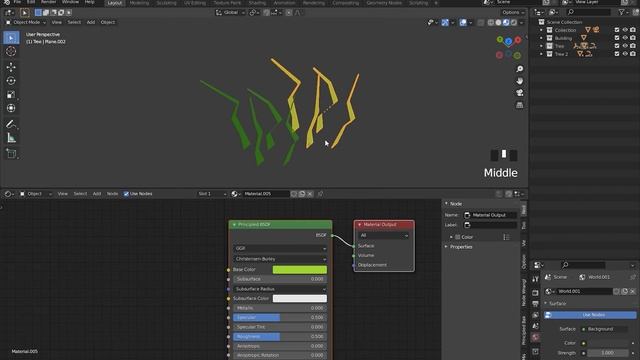Toggle the Building exclude checkbox in outliner
This screenshot has width=640, height=360.
point(617,38)
